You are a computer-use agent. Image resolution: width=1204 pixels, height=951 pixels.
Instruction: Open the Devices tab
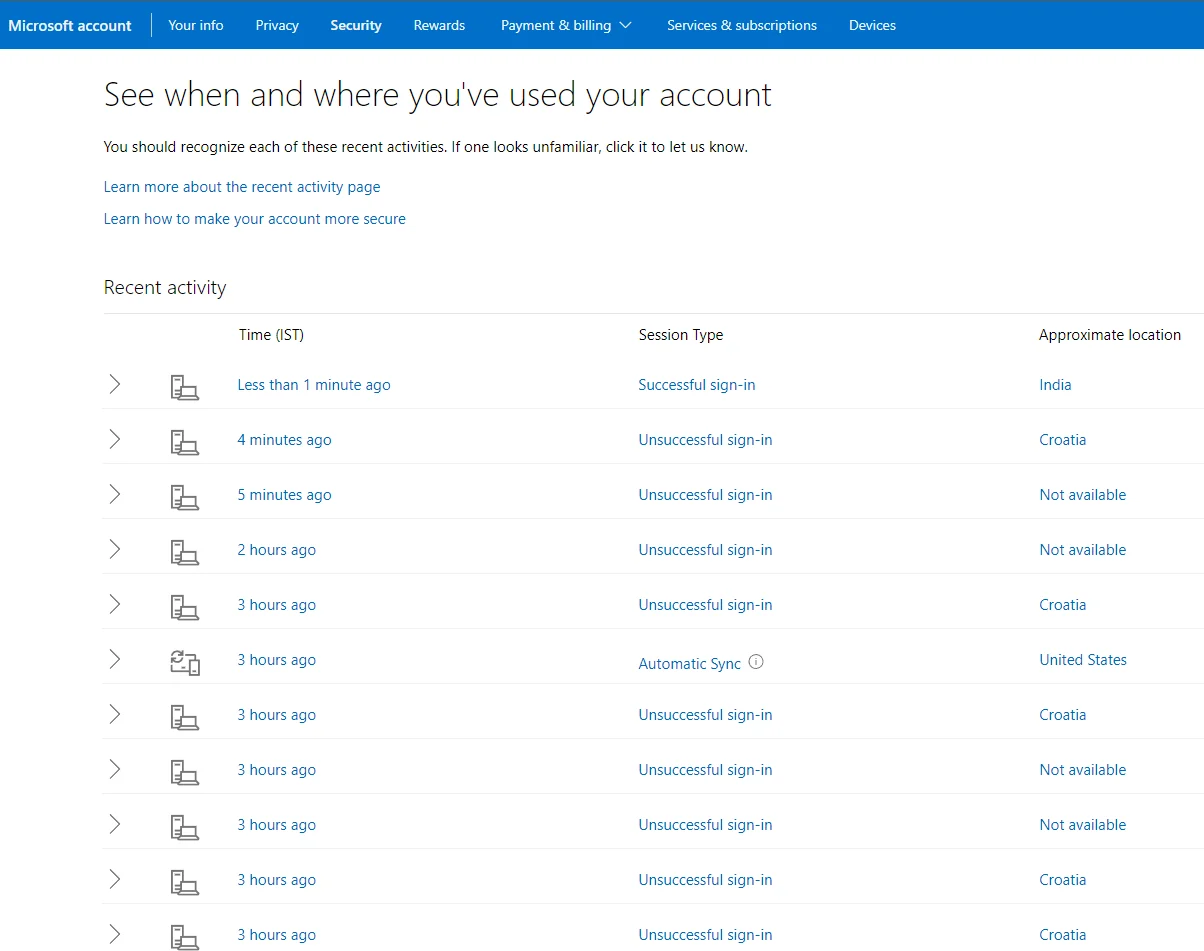point(872,25)
